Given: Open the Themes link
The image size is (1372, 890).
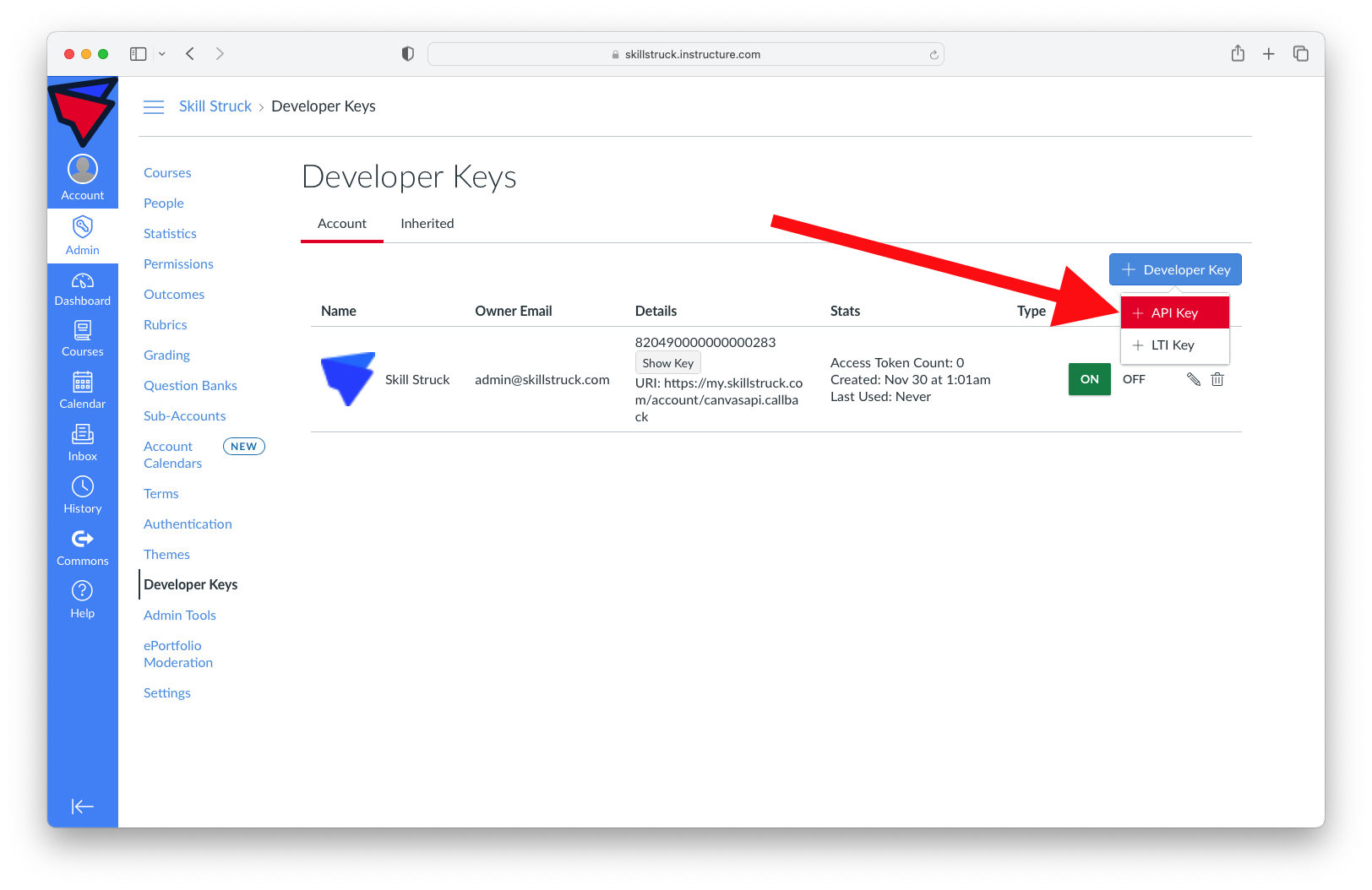Looking at the screenshot, I should pyautogui.click(x=166, y=555).
